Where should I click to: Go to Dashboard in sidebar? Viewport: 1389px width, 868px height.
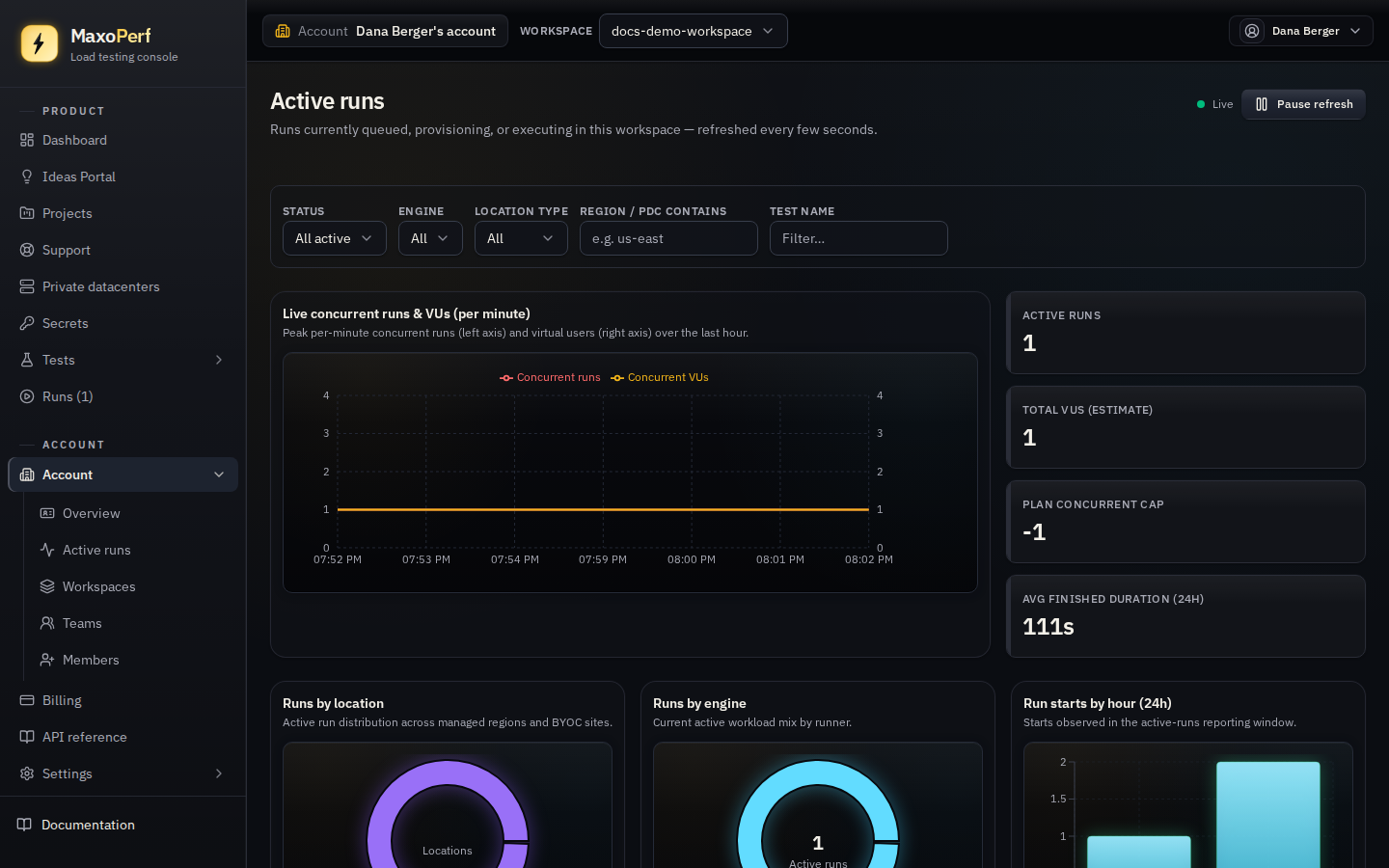(x=123, y=140)
